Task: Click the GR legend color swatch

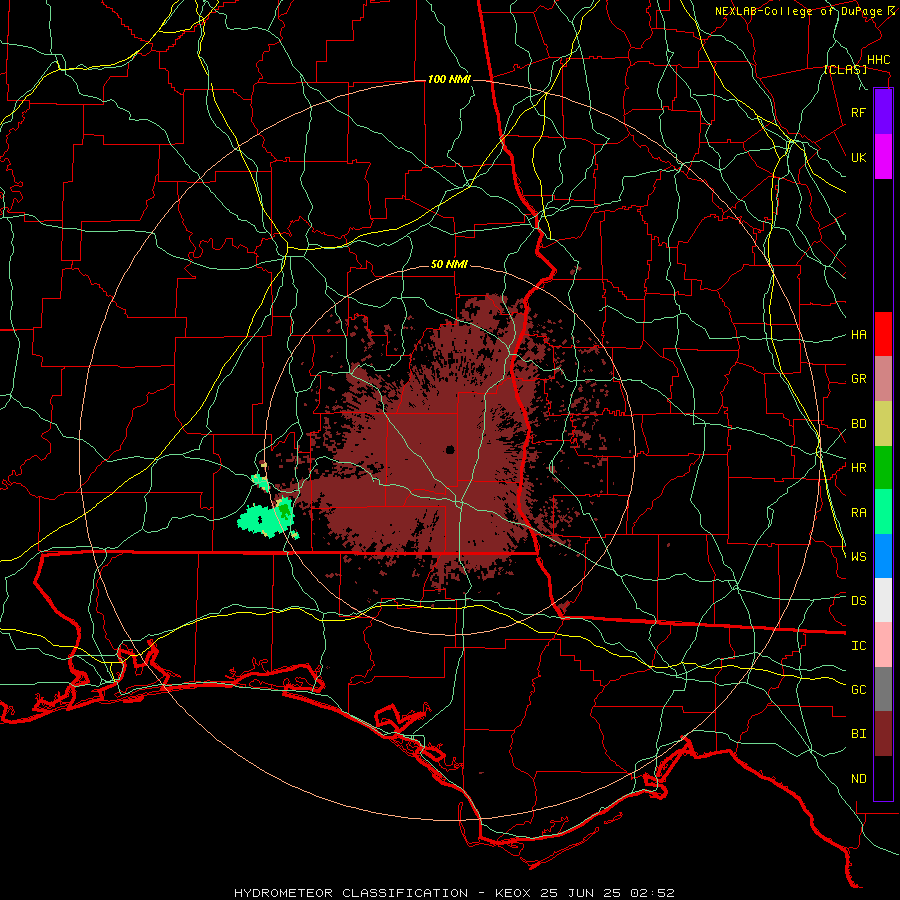Action: (883, 379)
